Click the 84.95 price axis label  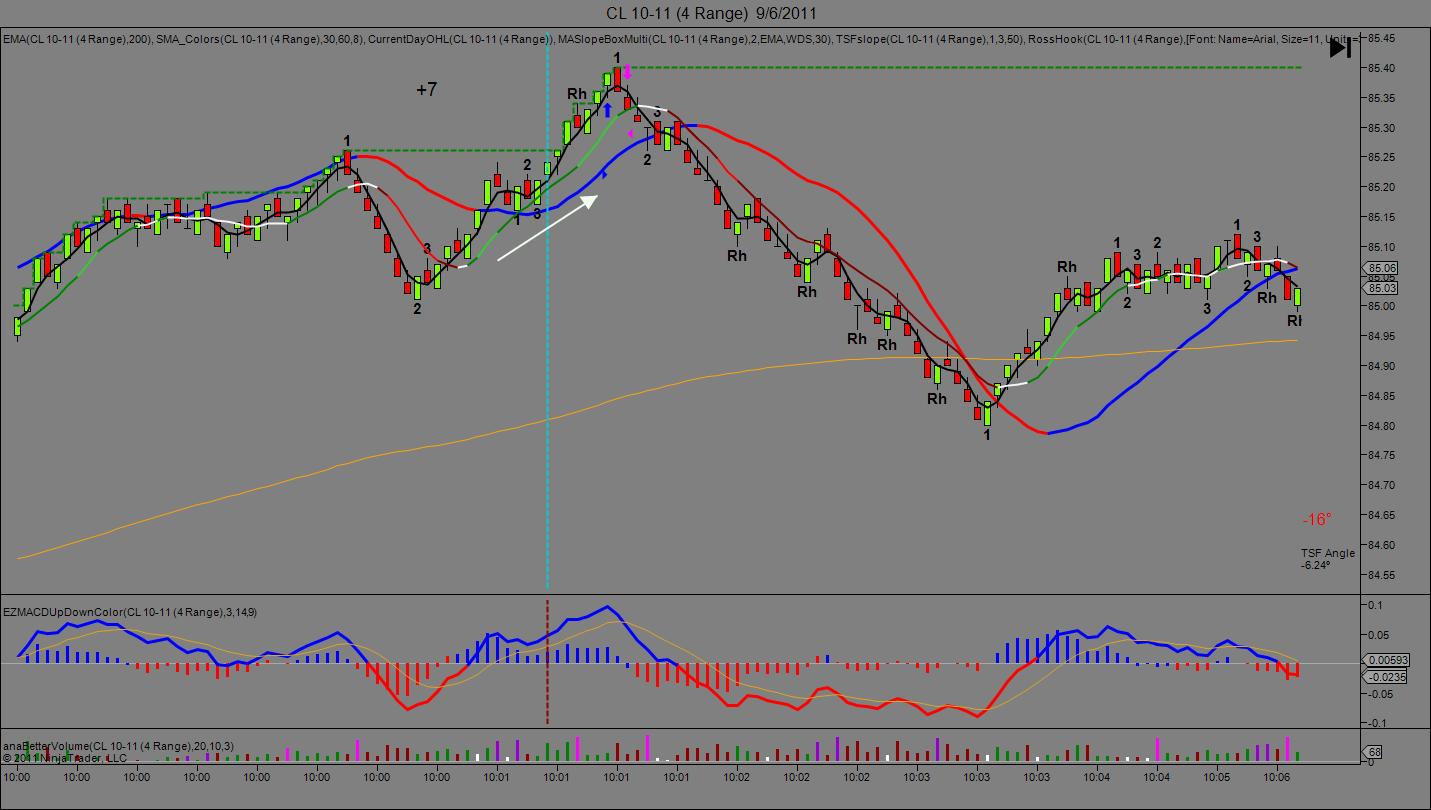1384,336
